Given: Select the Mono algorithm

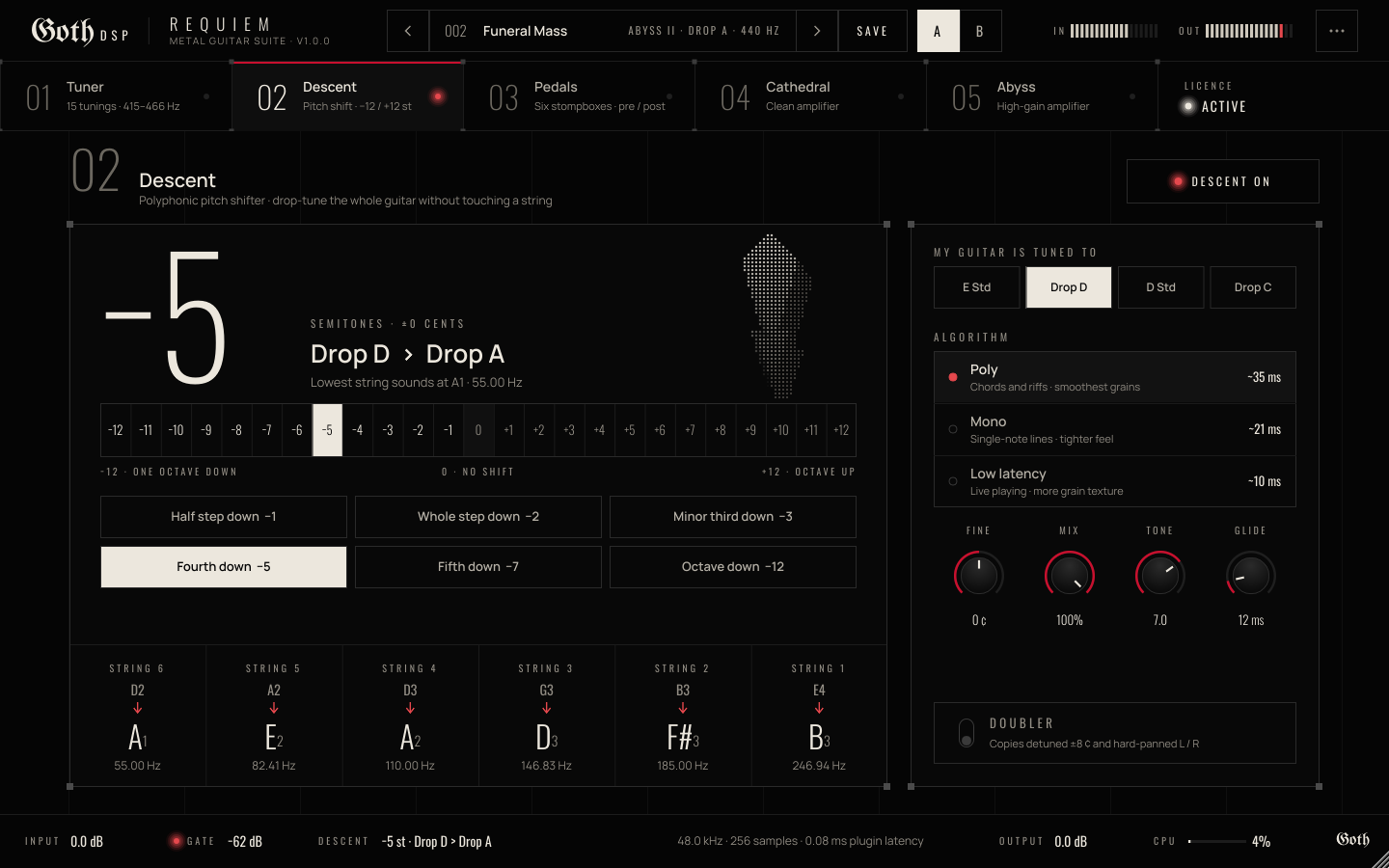Looking at the screenshot, I should [1115, 429].
